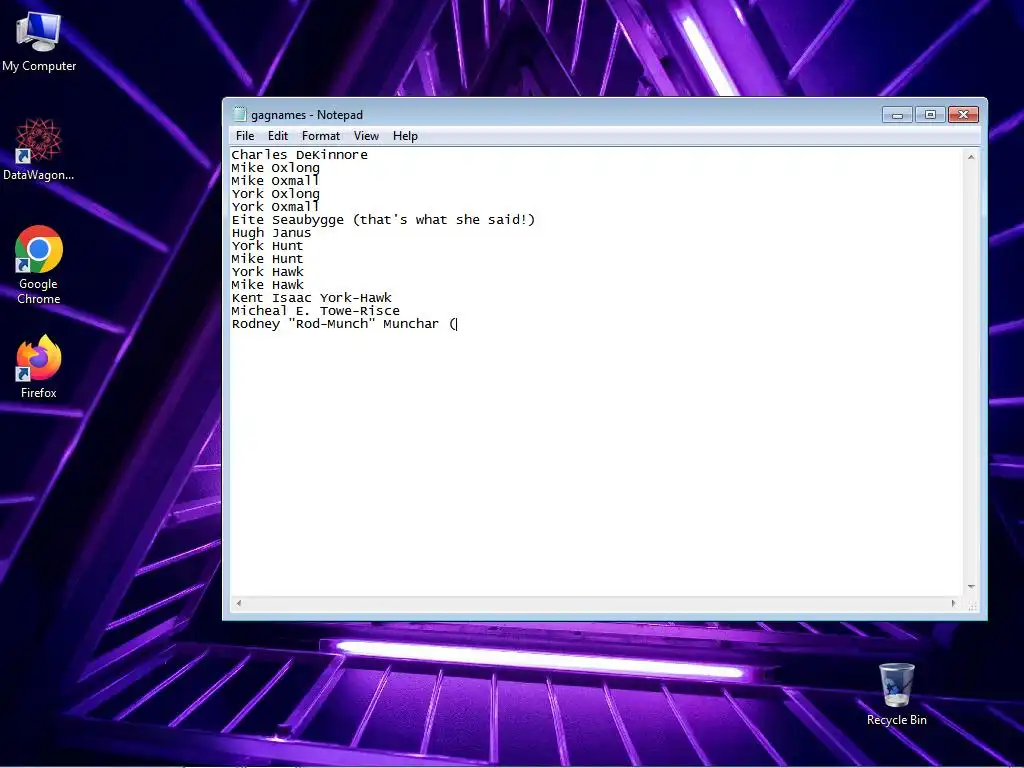Click the empty area of the Notepad text editor
The height and width of the screenshot is (768, 1024).
coord(597,464)
